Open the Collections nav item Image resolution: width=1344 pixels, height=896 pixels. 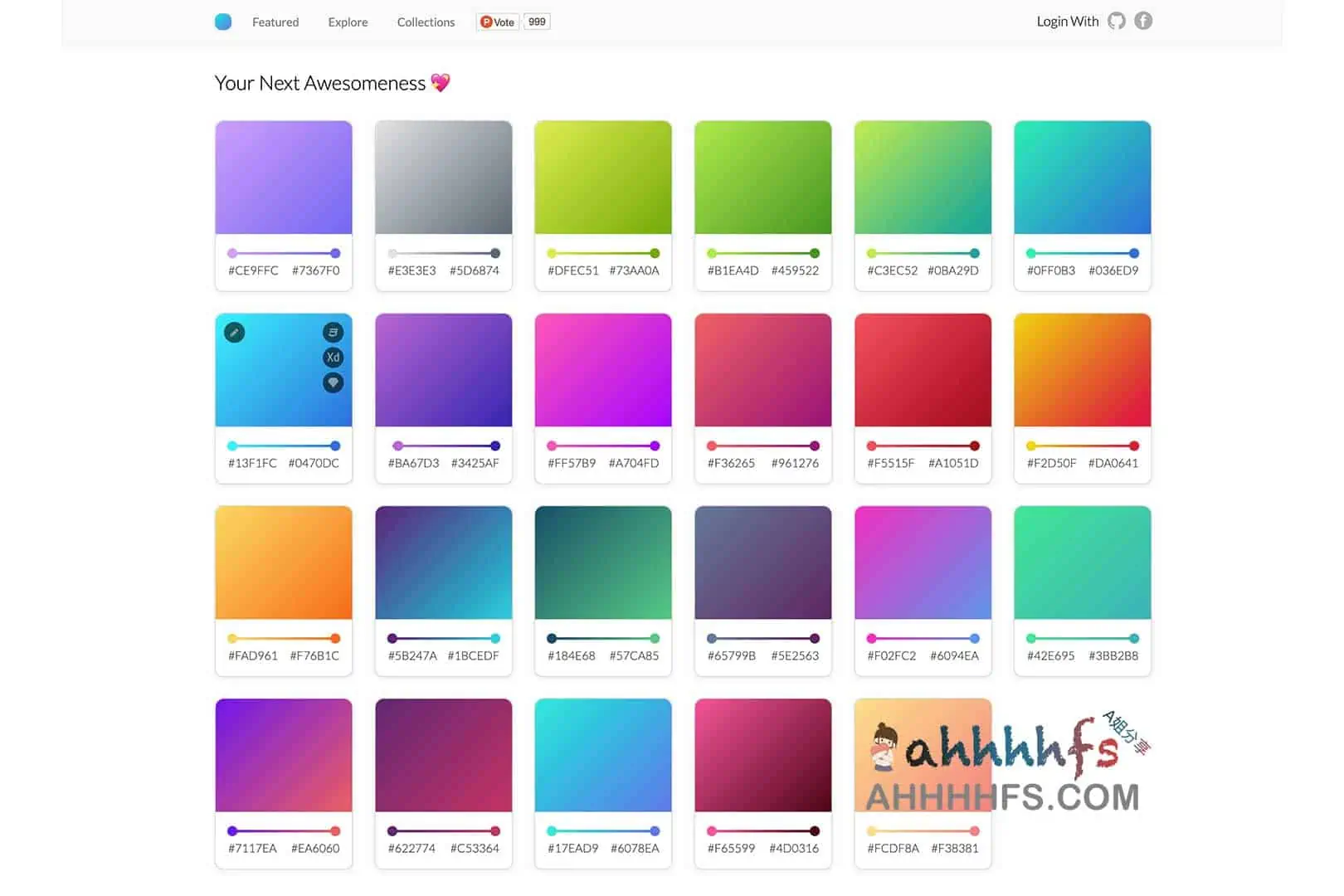point(426,22)
